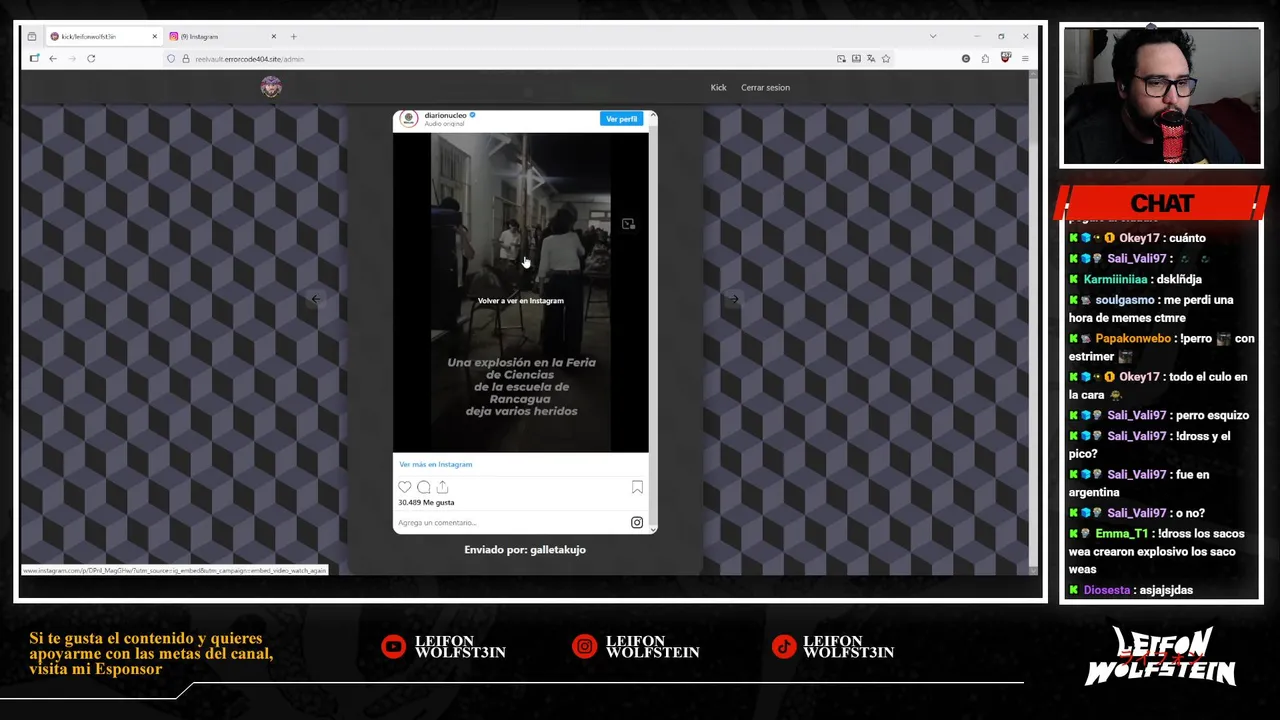Reload the page in browser
The width and height of the screenshot is (1280, 720).
(x=91, y=59)
